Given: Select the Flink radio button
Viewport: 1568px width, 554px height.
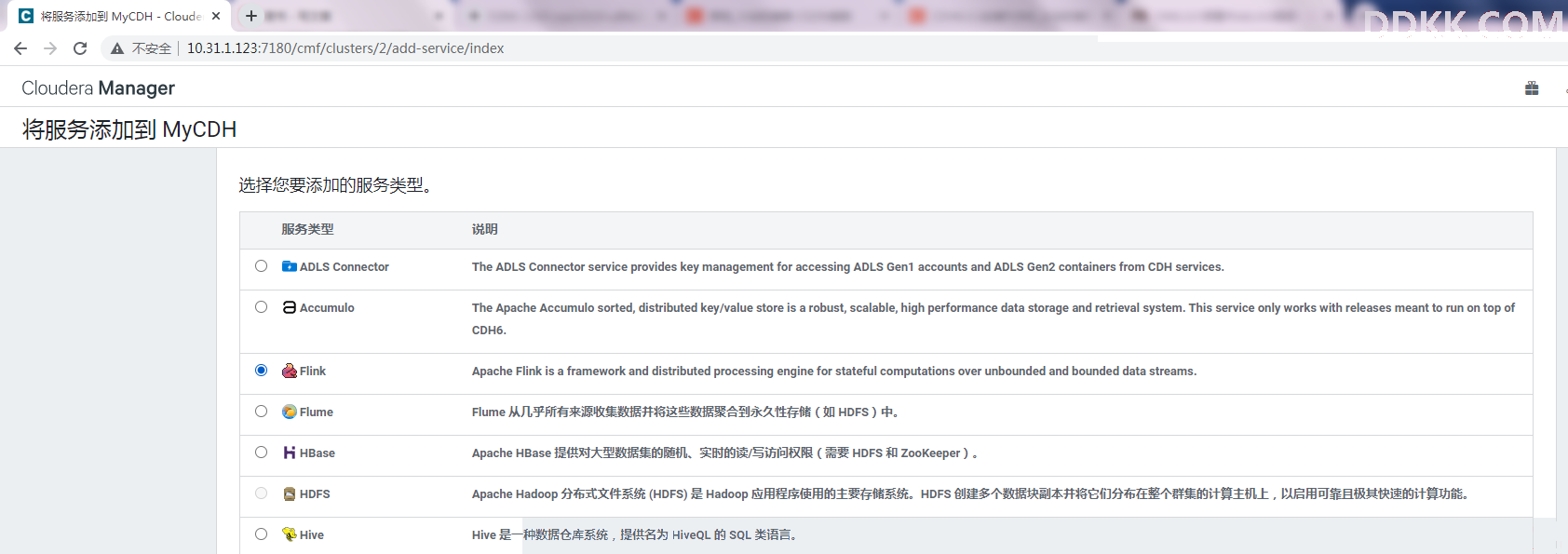Looking at the screenshot, I should click(x=261, y=371).
